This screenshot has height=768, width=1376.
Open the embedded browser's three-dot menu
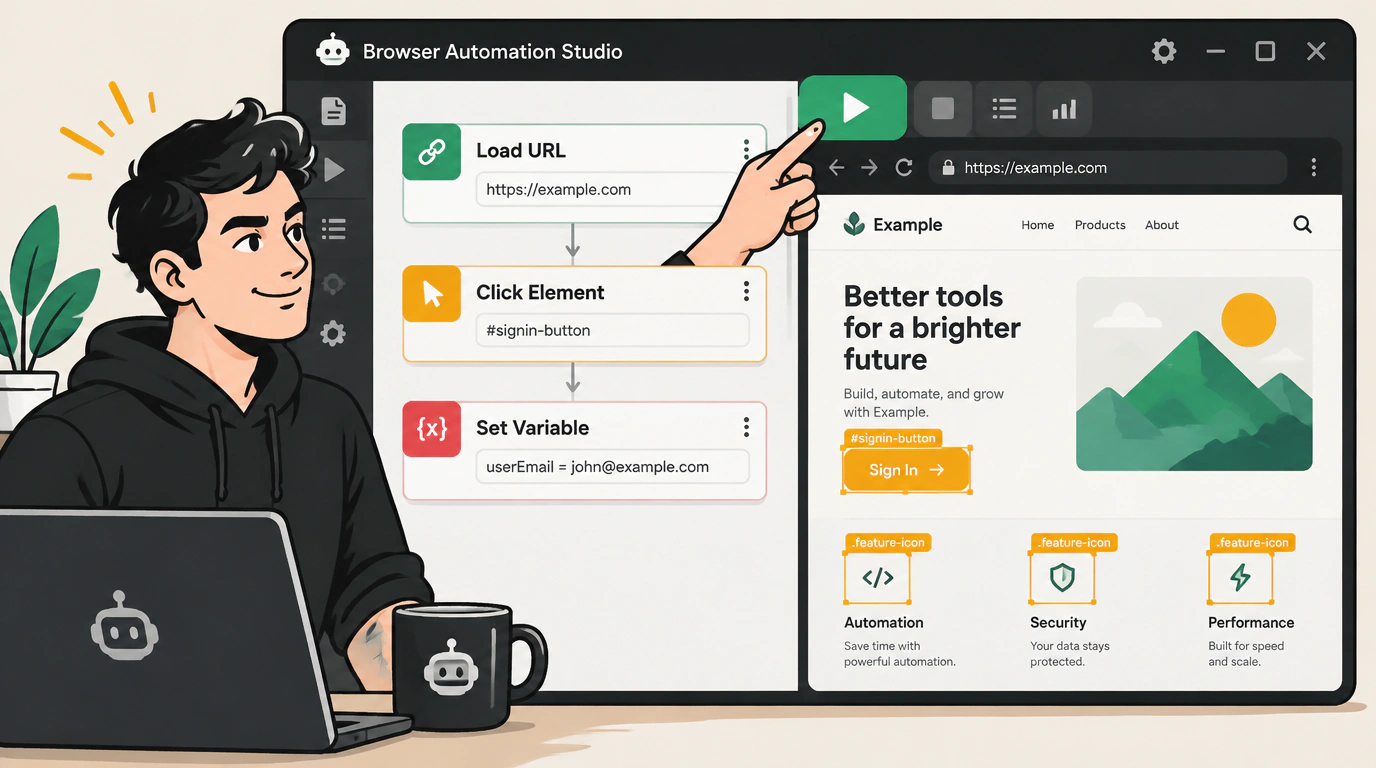[1314, 168]
